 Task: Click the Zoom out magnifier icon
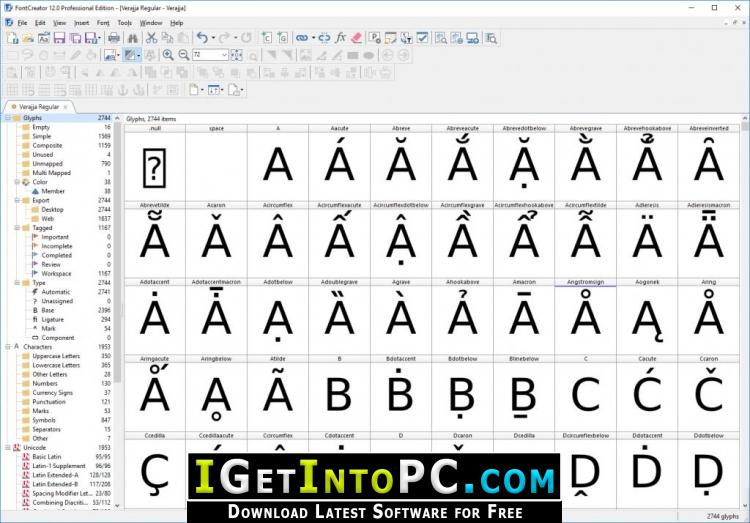click(184, 56)
